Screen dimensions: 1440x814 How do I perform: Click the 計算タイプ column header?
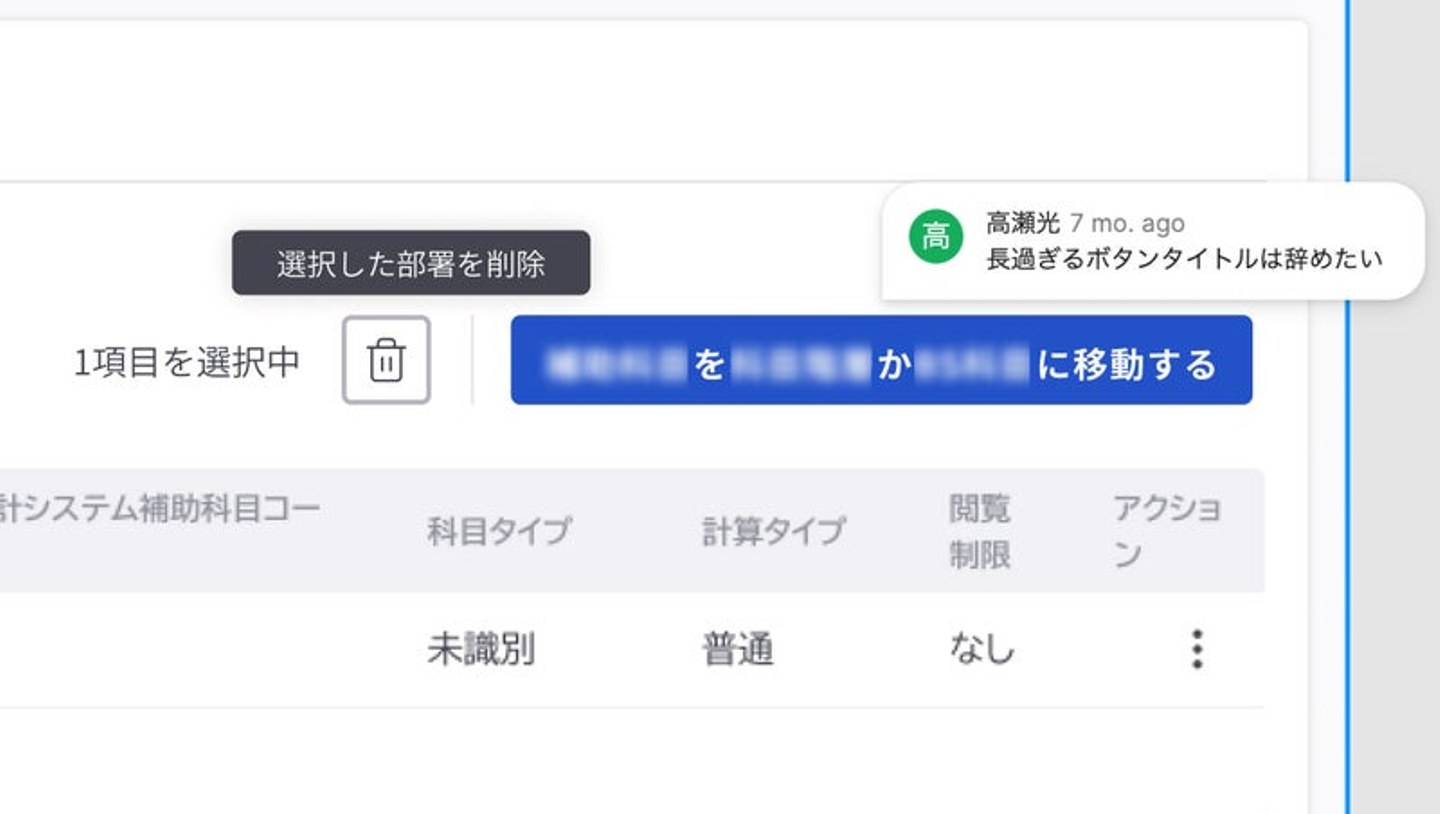[x=774, y=530]
